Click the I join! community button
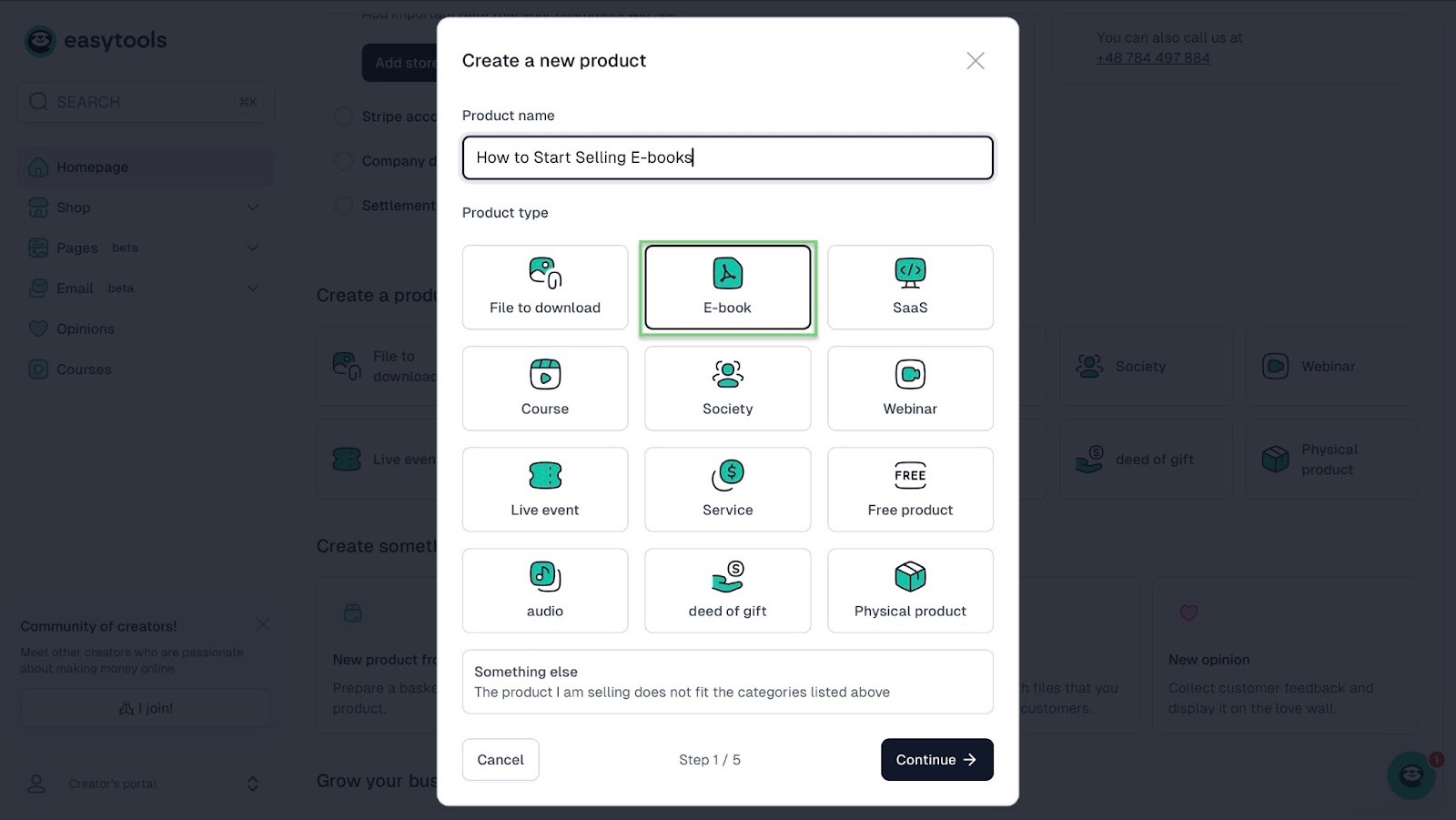Image resolution: width=1456 pixels, height=820 pixels. (146, 708)
